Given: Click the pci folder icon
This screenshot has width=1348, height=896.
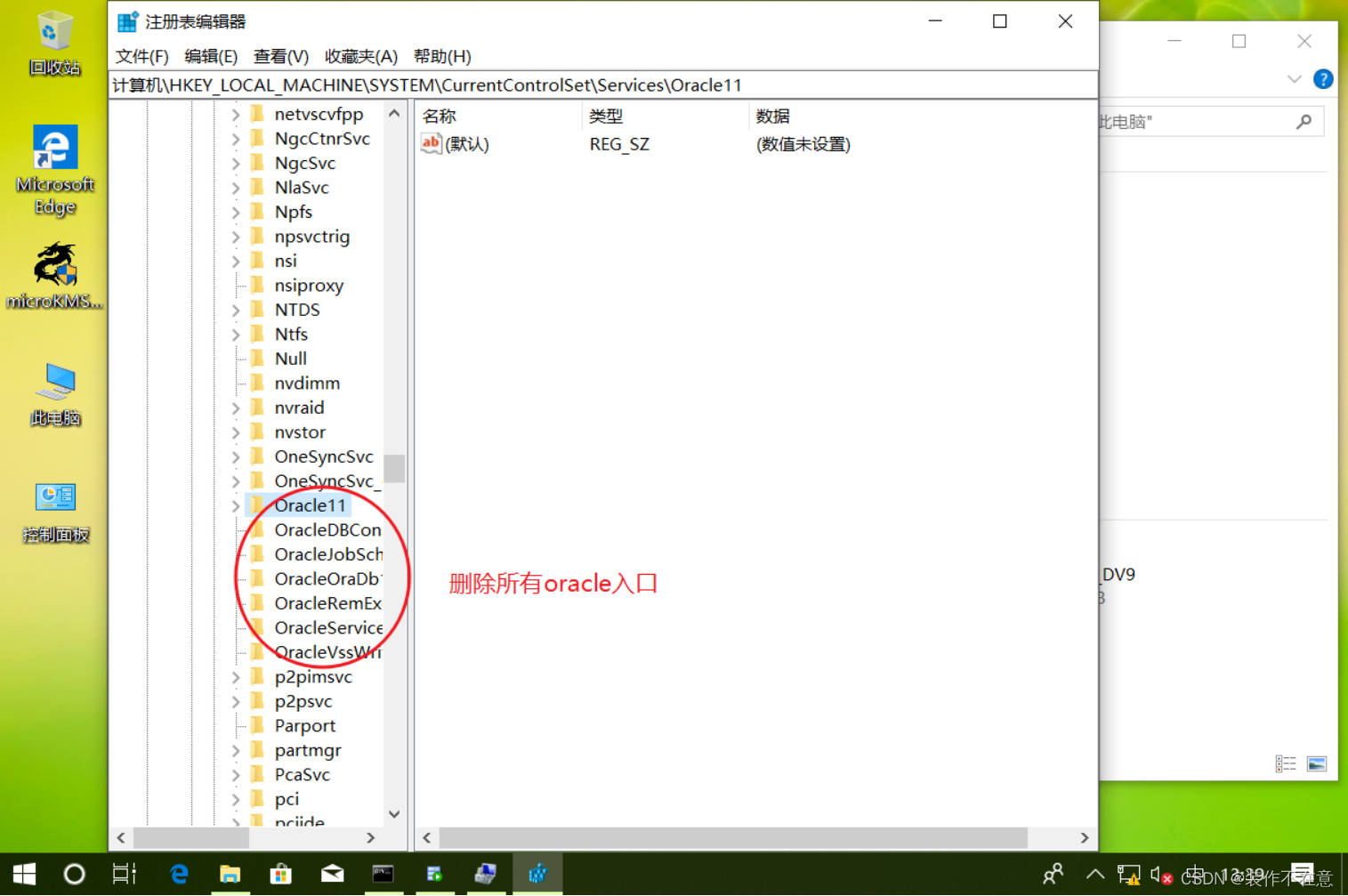Looking at the screenshot, I should click(258, 799).
